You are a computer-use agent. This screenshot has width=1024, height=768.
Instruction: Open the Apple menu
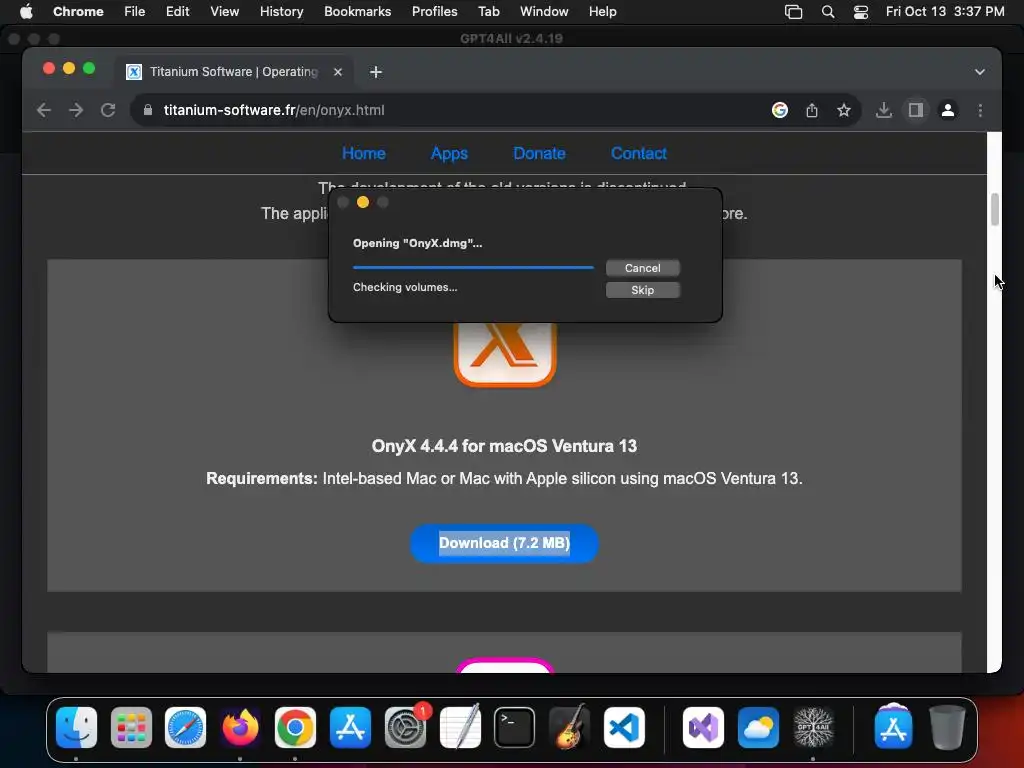(26, 11)
